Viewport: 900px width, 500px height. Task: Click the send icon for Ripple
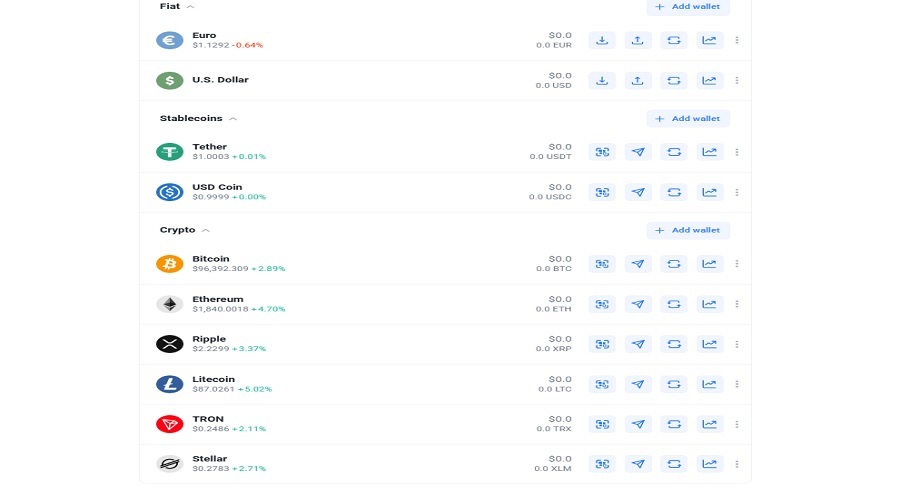tap(637, 344)
